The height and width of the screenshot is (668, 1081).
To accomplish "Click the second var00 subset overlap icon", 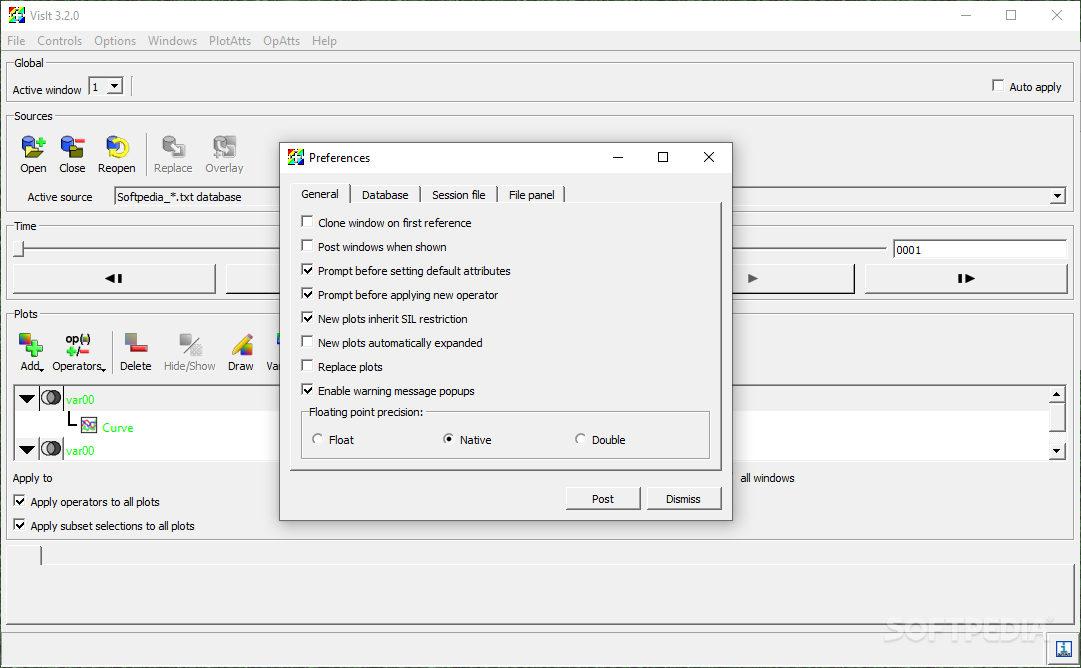I will point(51,449).
